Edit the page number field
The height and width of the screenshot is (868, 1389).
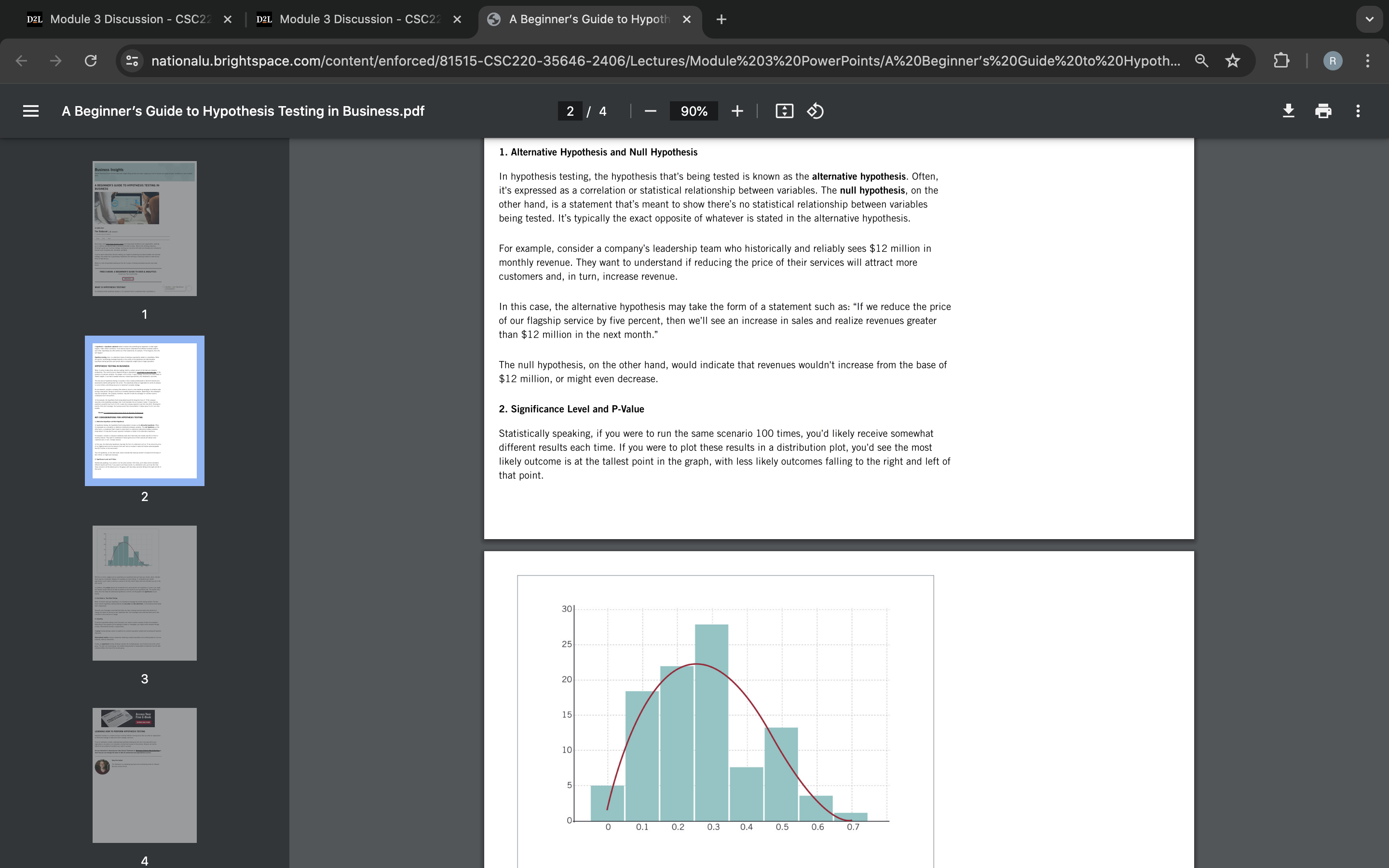[569, 111]
